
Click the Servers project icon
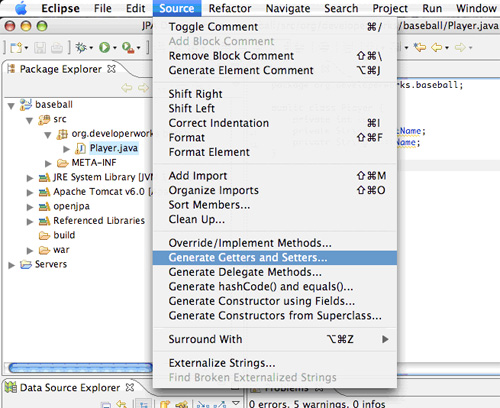coord(26,265)
